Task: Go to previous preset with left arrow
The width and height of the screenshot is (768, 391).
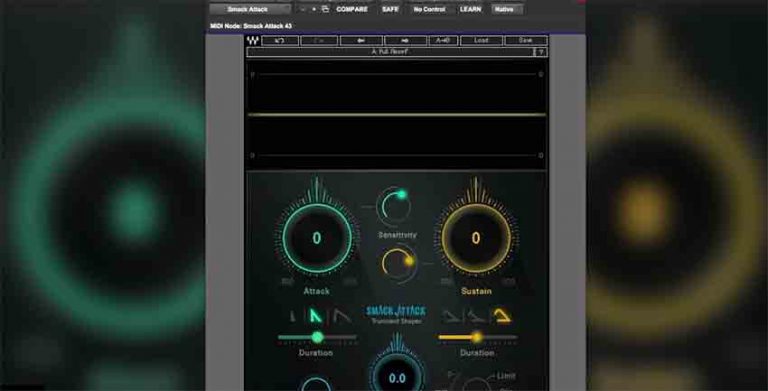Action: tap(361, 41)
